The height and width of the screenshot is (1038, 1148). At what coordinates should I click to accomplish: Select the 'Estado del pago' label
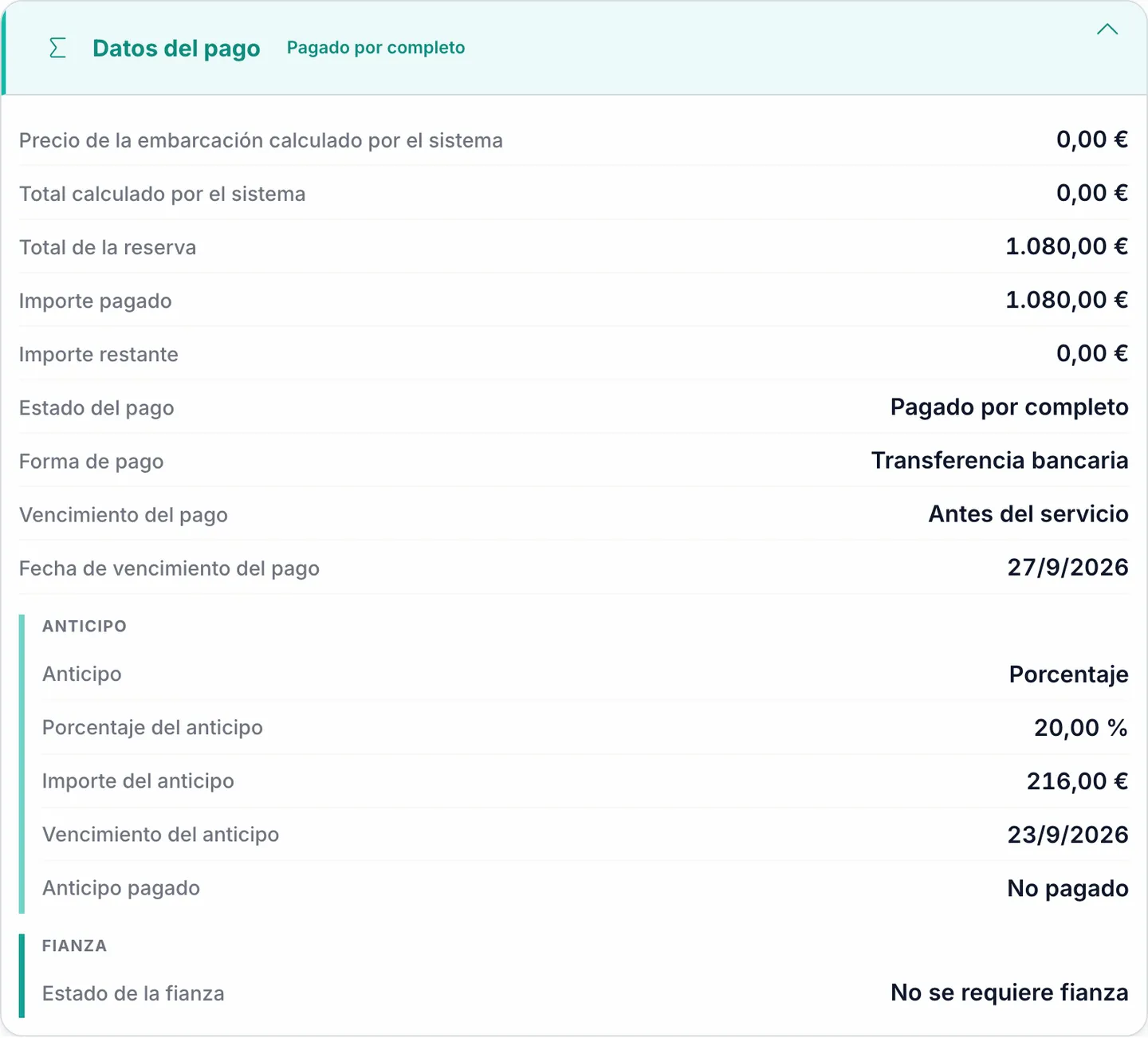[96, 407]
